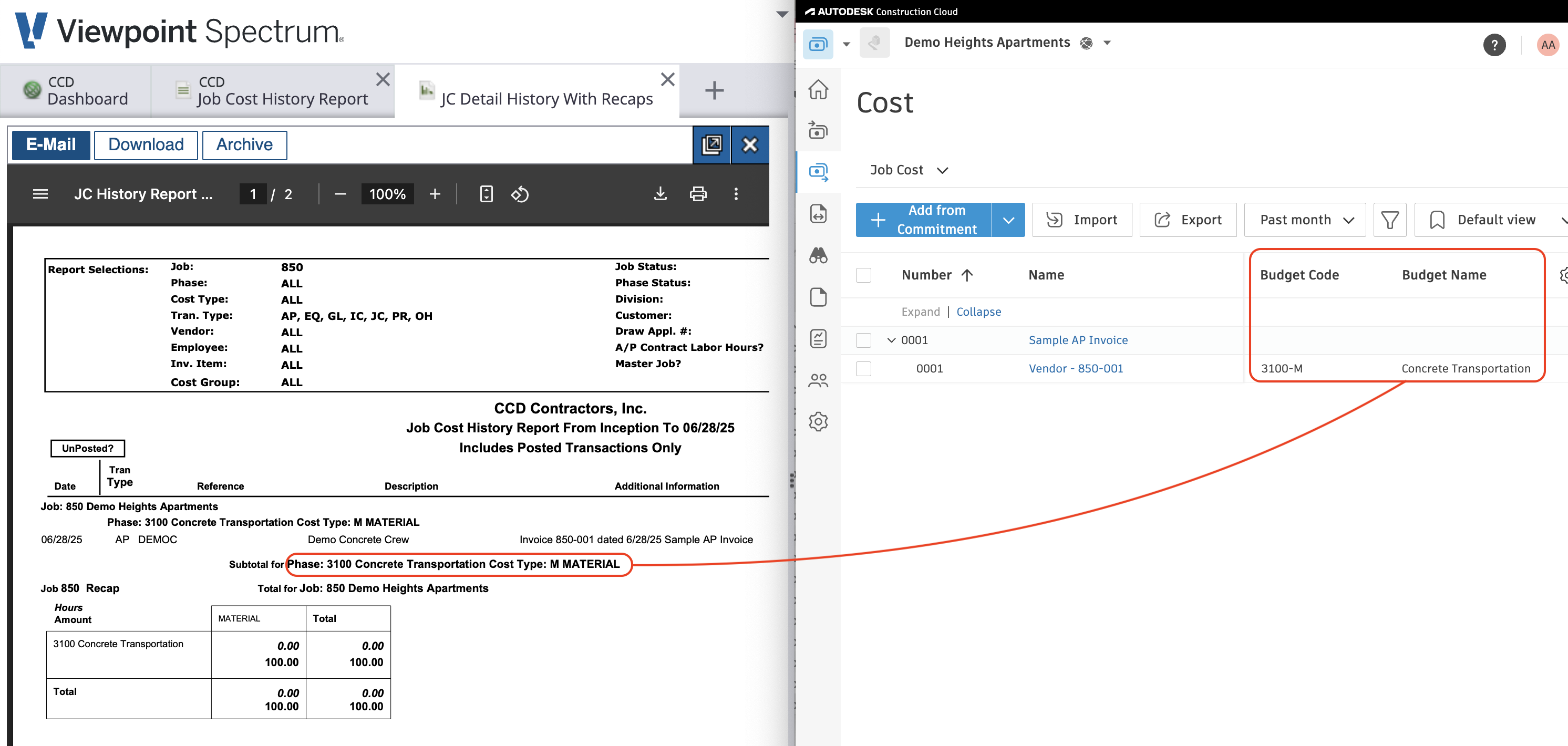Click the 3100-M budget code cell

tap(1281, 369)
